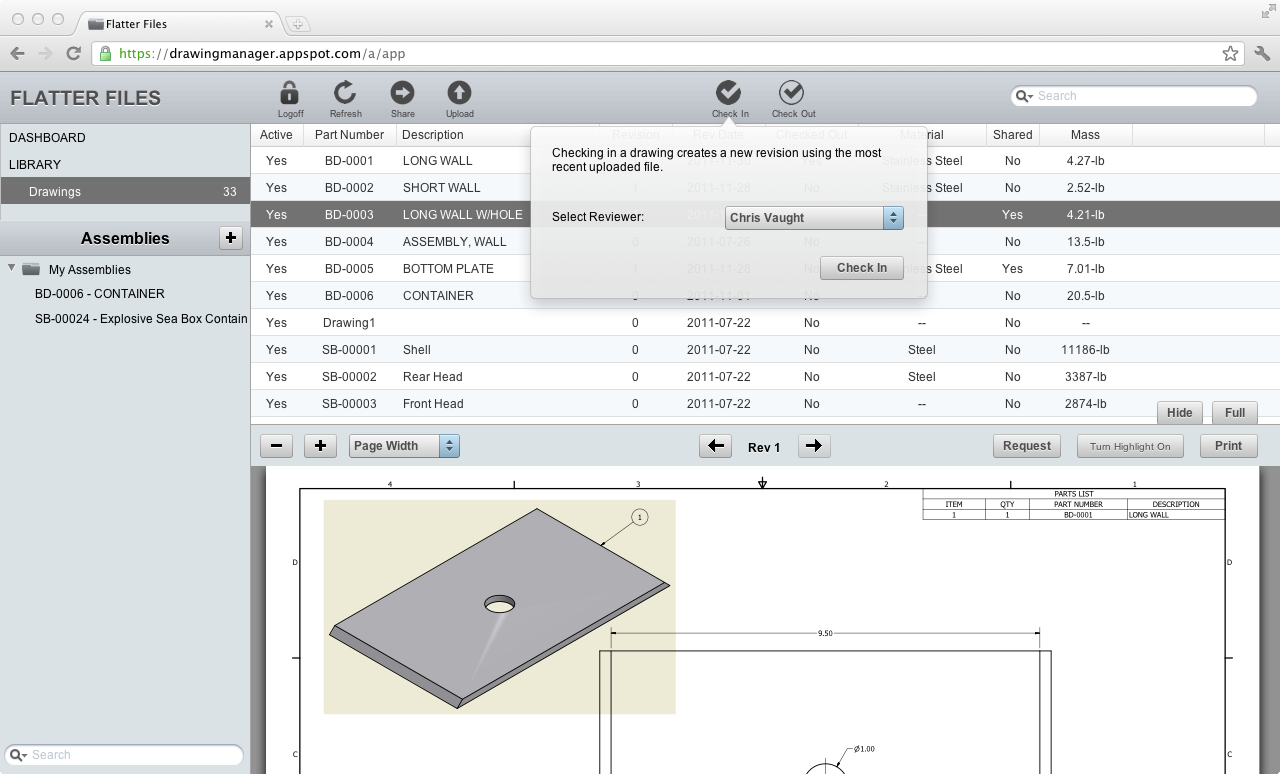1280x774 pixels.
Task: Sort by the Mass column header
Action: point(1085,134)
